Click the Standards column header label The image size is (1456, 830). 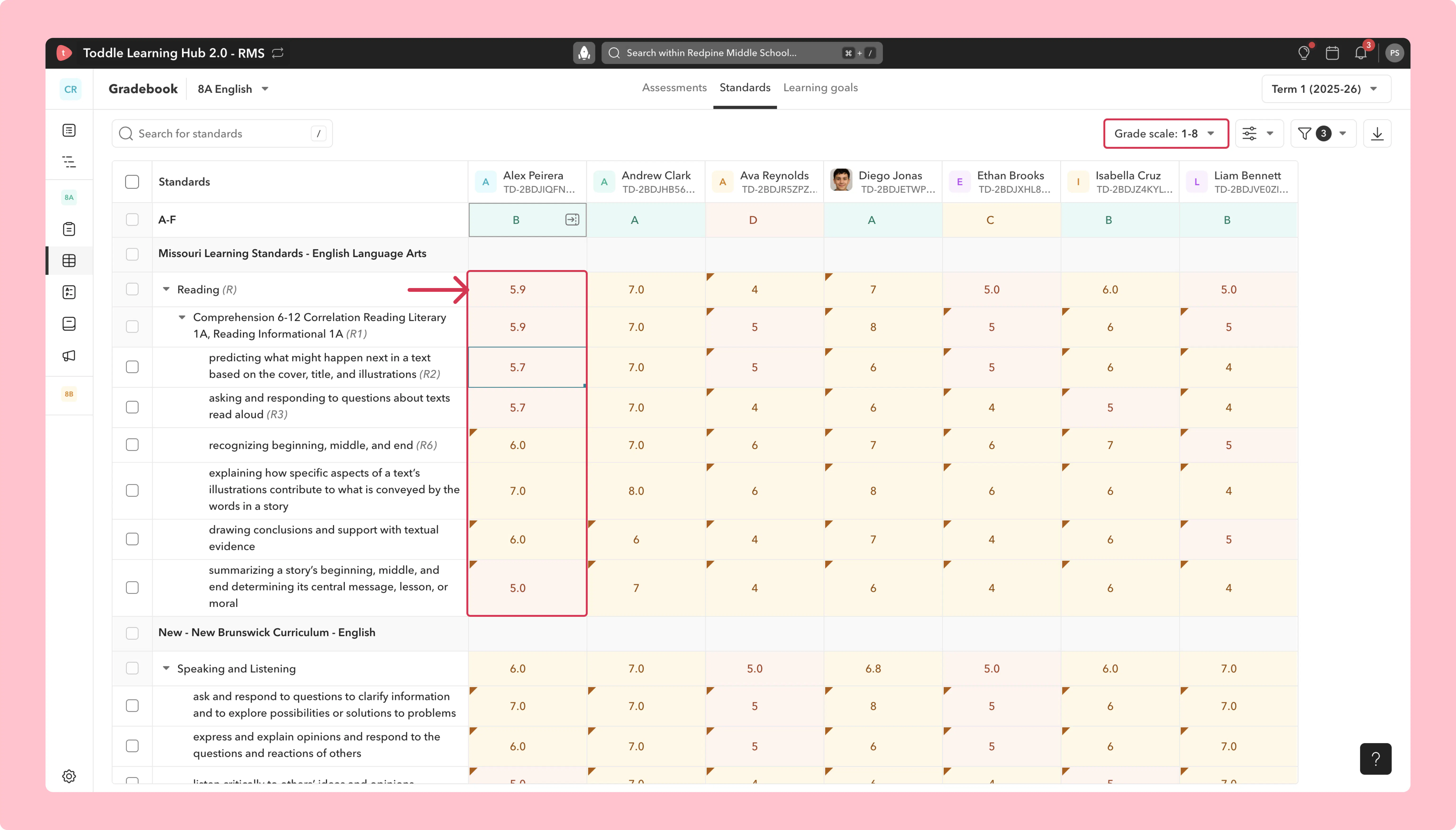tap(184, 182)
